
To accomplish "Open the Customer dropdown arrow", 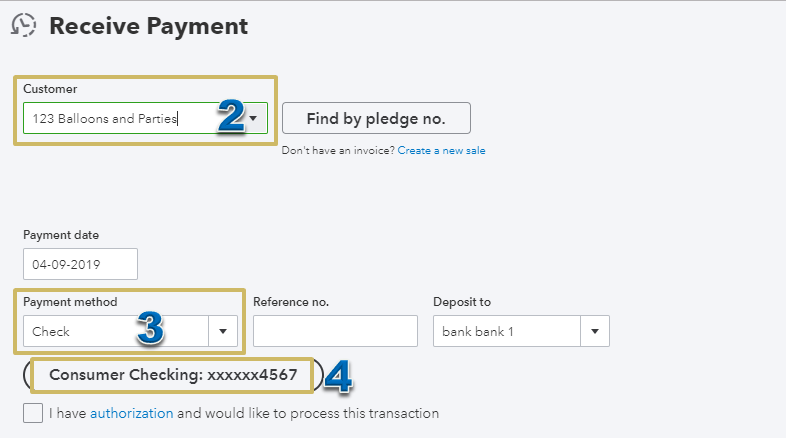I will (254, 118).
